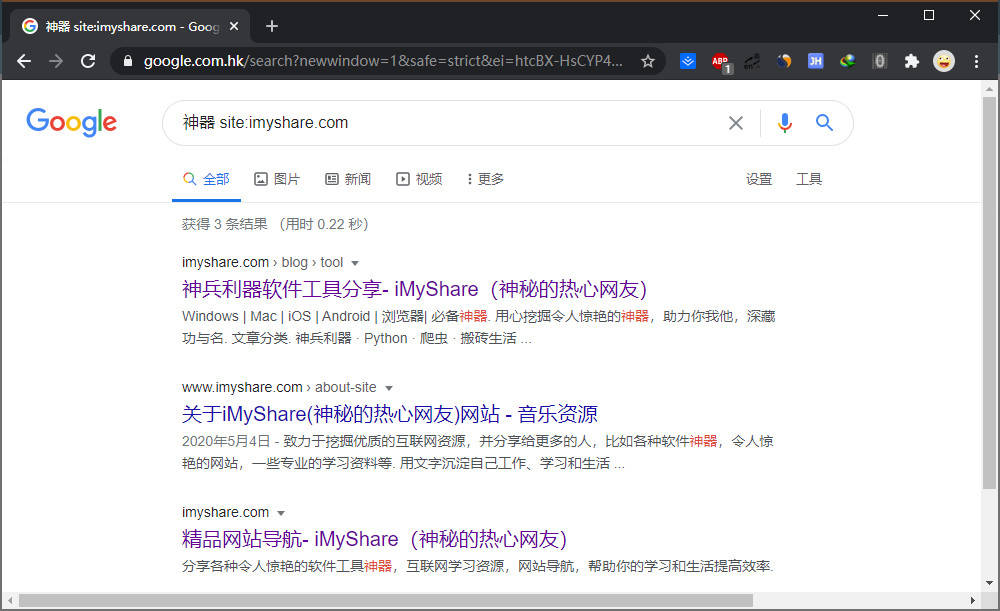Open the 工具 search tools menu
Viewport: 1000px width, 611px height.
[x=809, y=179]
